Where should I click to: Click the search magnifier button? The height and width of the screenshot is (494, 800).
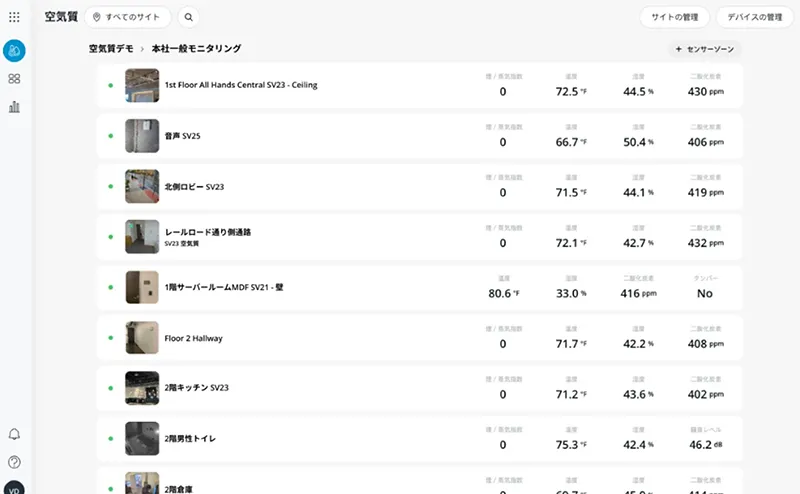pyautogui.click(x=189, y=17)
